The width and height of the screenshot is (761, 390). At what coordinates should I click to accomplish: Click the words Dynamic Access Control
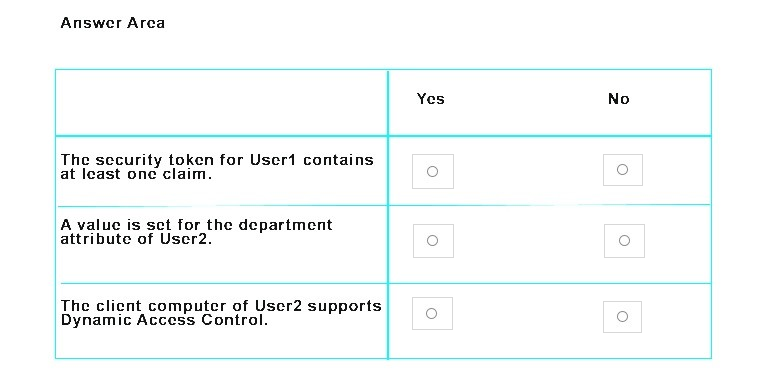(x=164, y=320)
